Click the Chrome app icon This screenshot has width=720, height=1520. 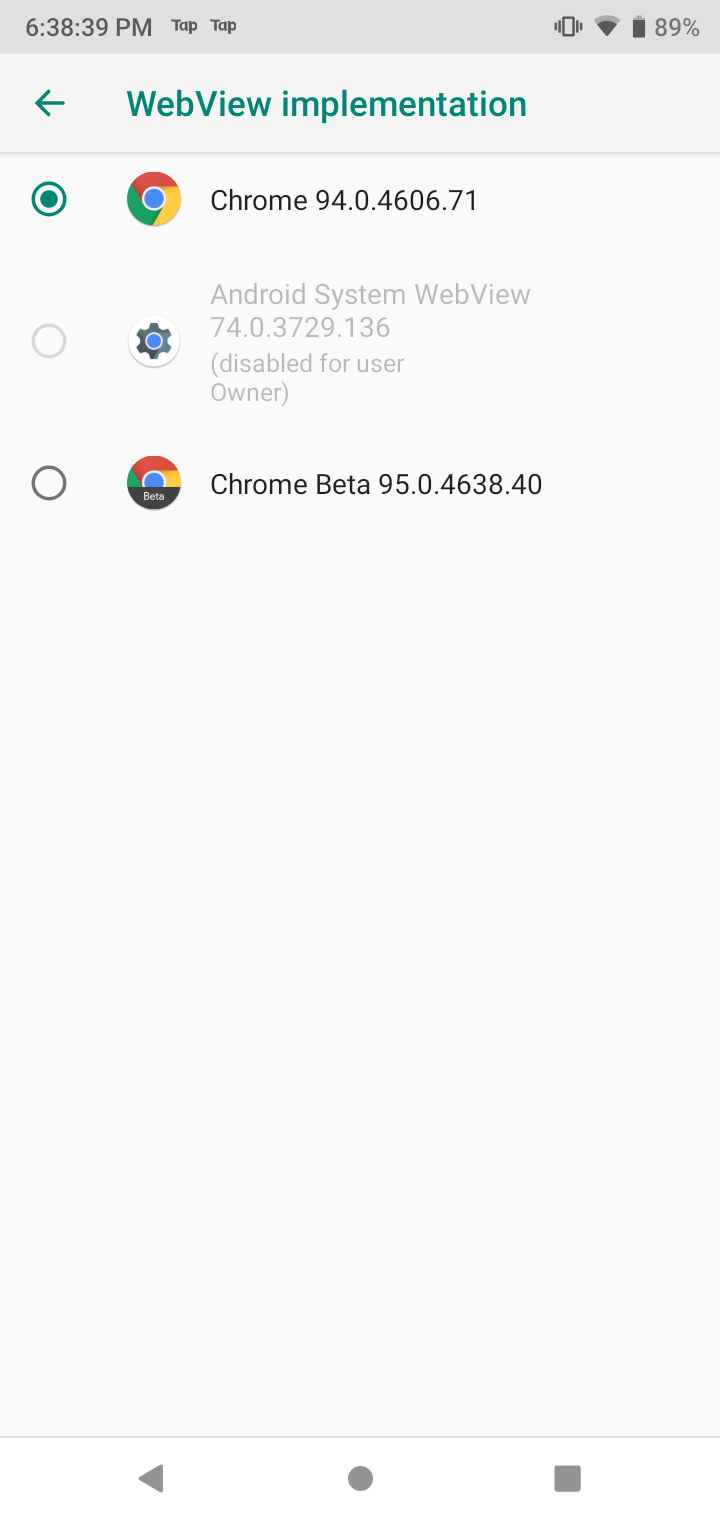[154, 199]
